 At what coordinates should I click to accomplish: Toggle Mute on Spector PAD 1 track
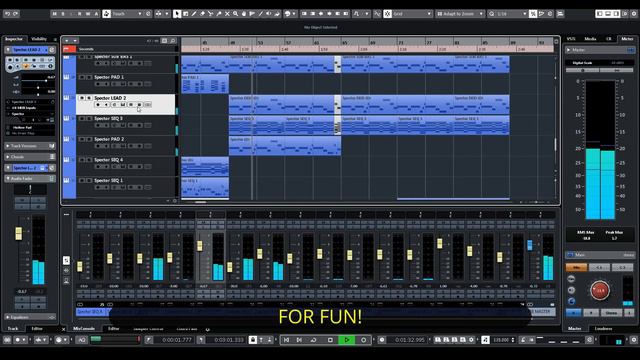[x=82, y=77]
